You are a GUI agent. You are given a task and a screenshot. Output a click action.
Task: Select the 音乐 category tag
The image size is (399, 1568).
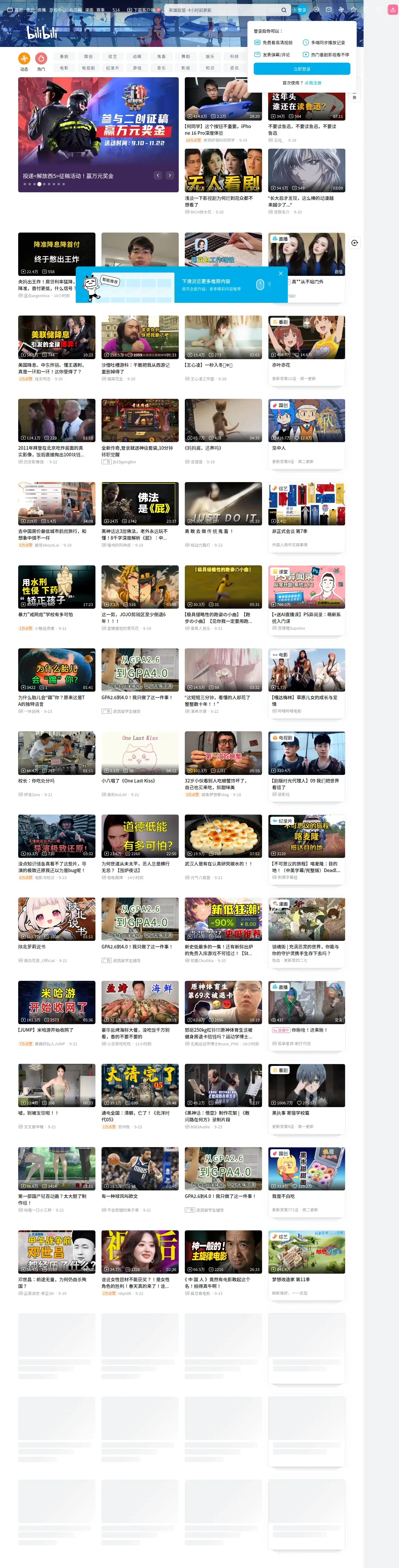pyautogui.click(x=161, y=68)
